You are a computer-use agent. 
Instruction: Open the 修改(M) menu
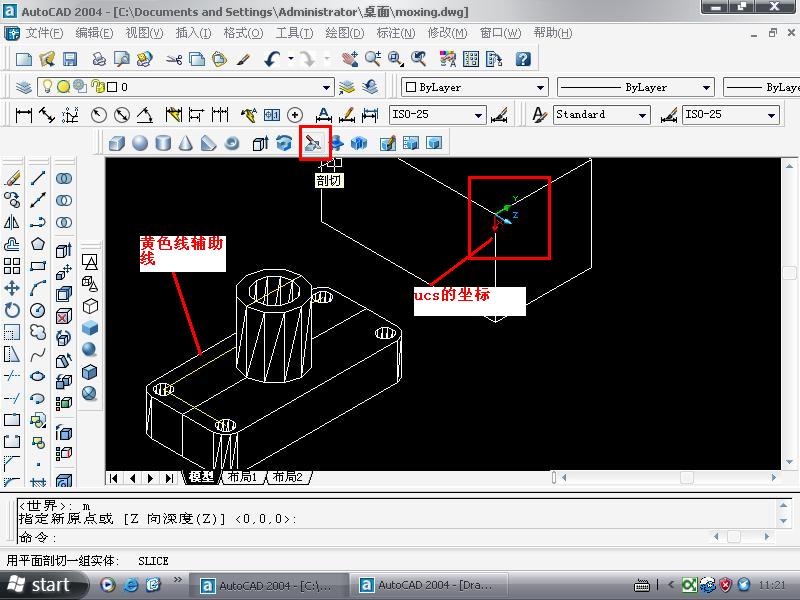coord(447,33)
